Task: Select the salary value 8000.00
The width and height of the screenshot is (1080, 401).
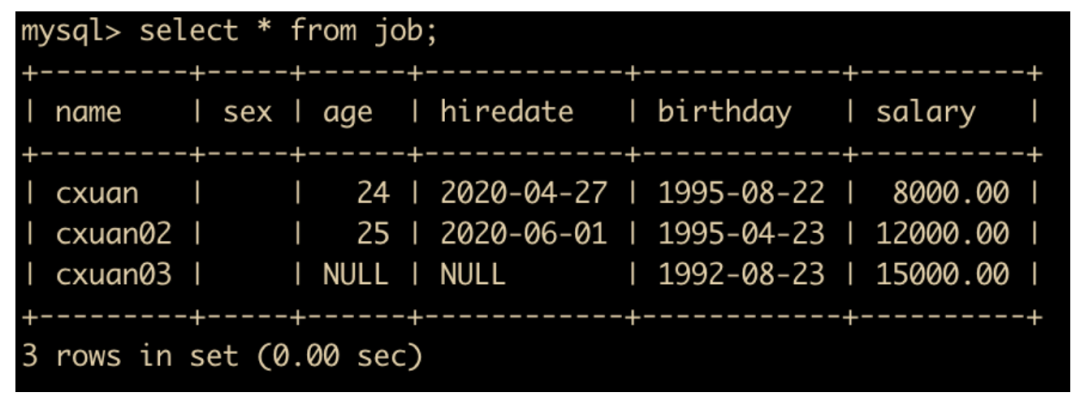Action: (x=951, y=193)
